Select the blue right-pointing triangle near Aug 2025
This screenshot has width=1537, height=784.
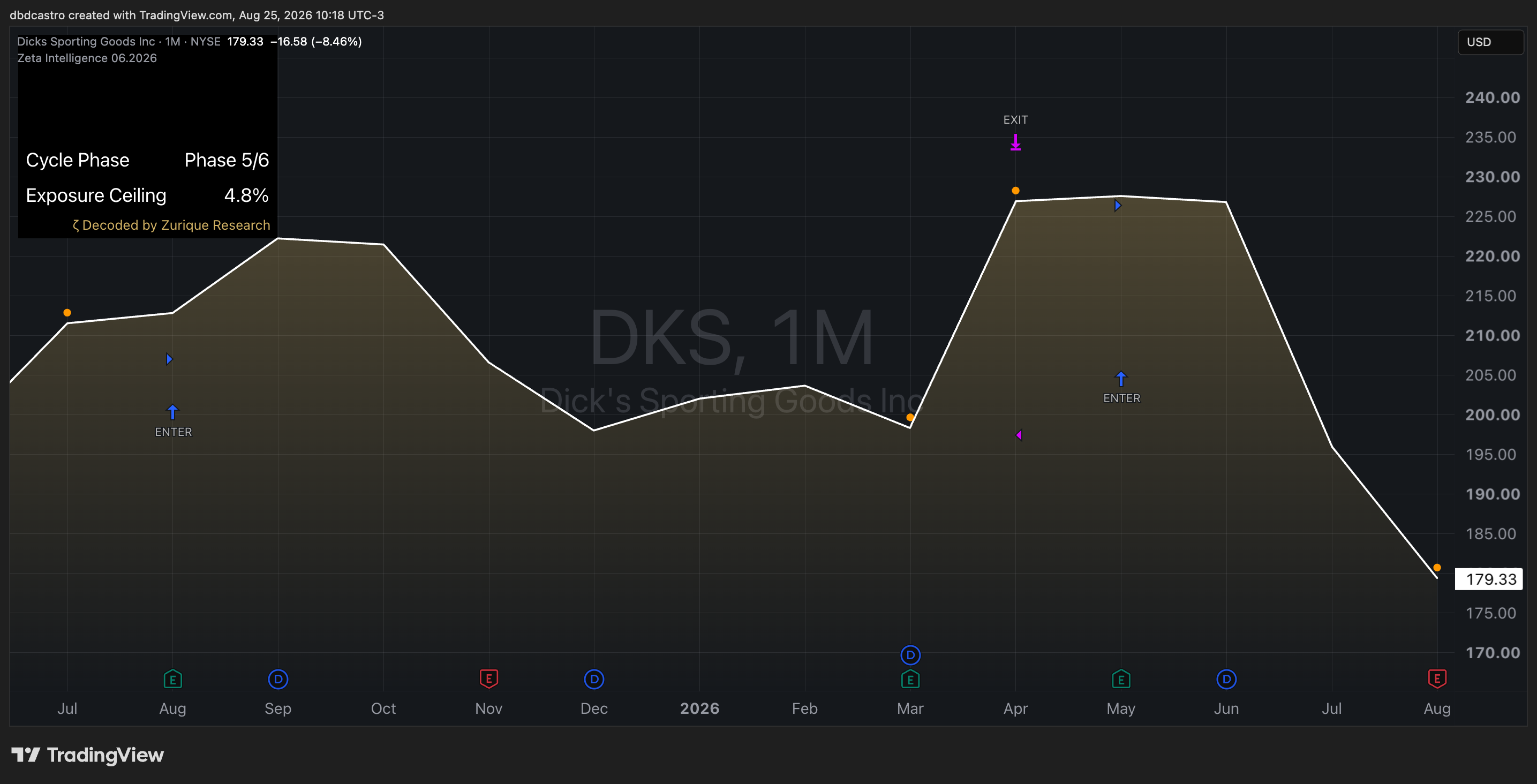pos(169,359)
